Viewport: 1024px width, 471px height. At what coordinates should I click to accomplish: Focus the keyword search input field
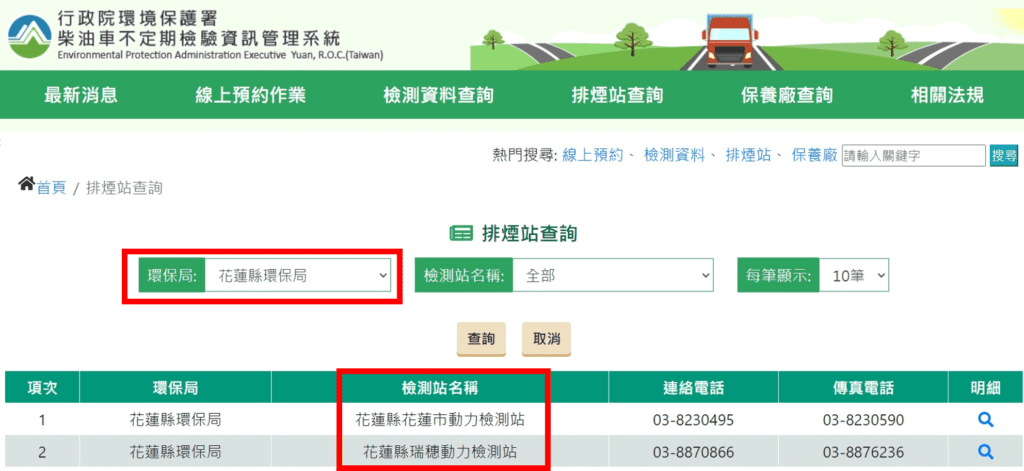[913, 155]
